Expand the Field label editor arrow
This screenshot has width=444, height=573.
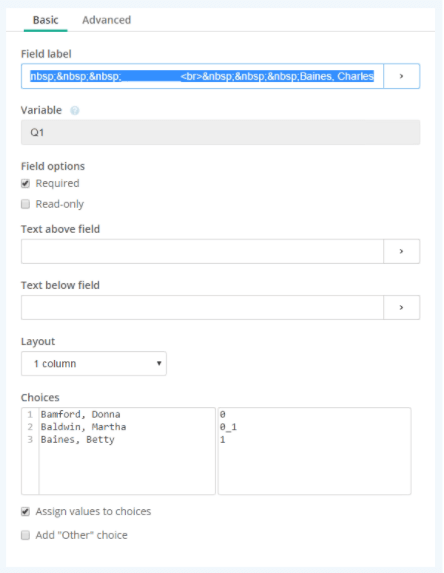point(401,76)
